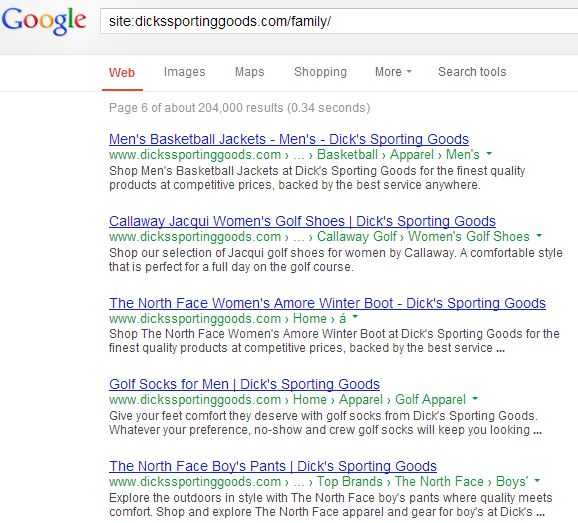Expand dropdown arrow beside Women's Golf Shoes breadcrumb
The height and width of the screenshot is (523, 578).
tap(539, 235)
